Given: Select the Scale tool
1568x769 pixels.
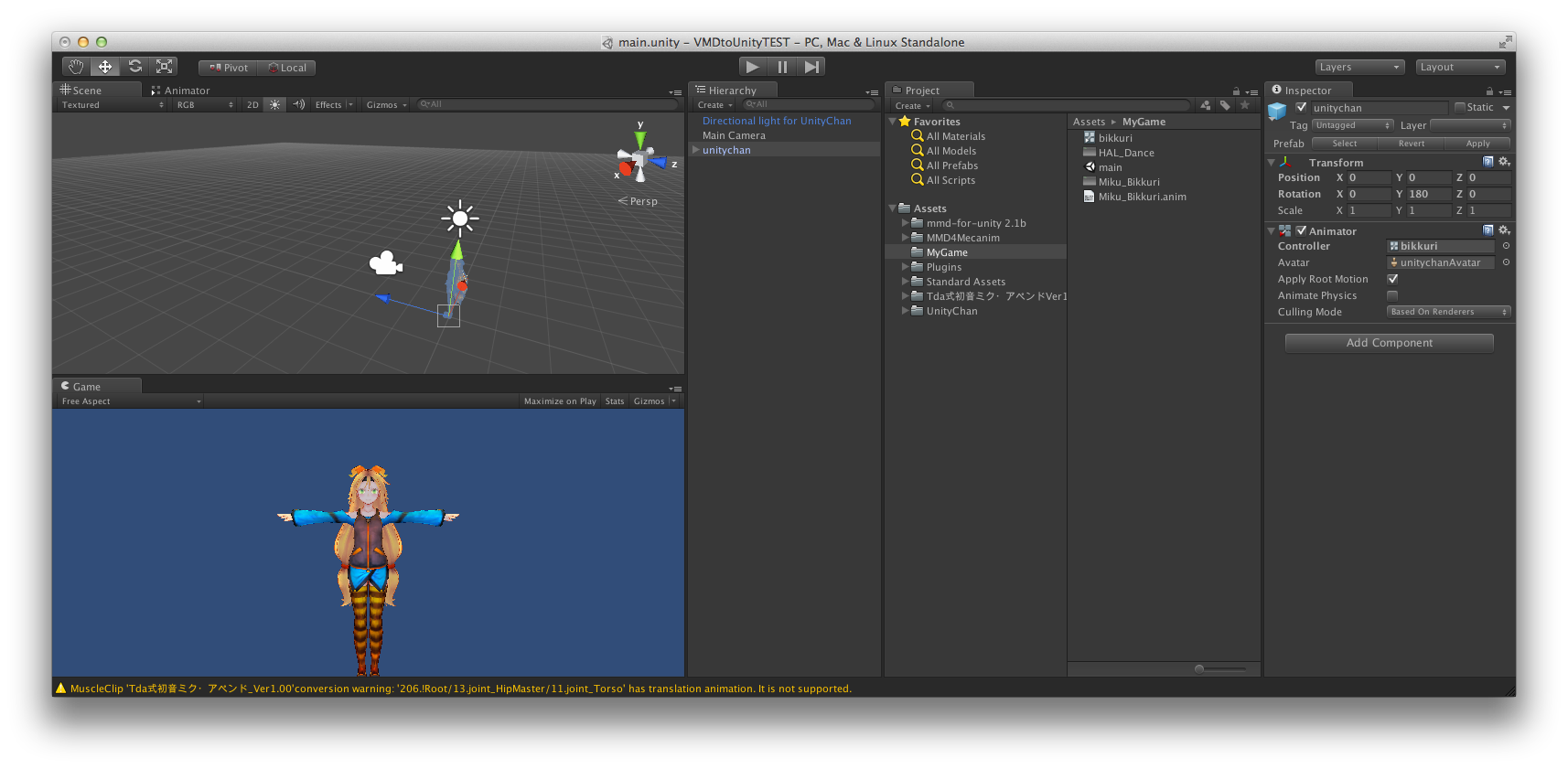Looking at the screenshot, I should [x=164, y=67].
